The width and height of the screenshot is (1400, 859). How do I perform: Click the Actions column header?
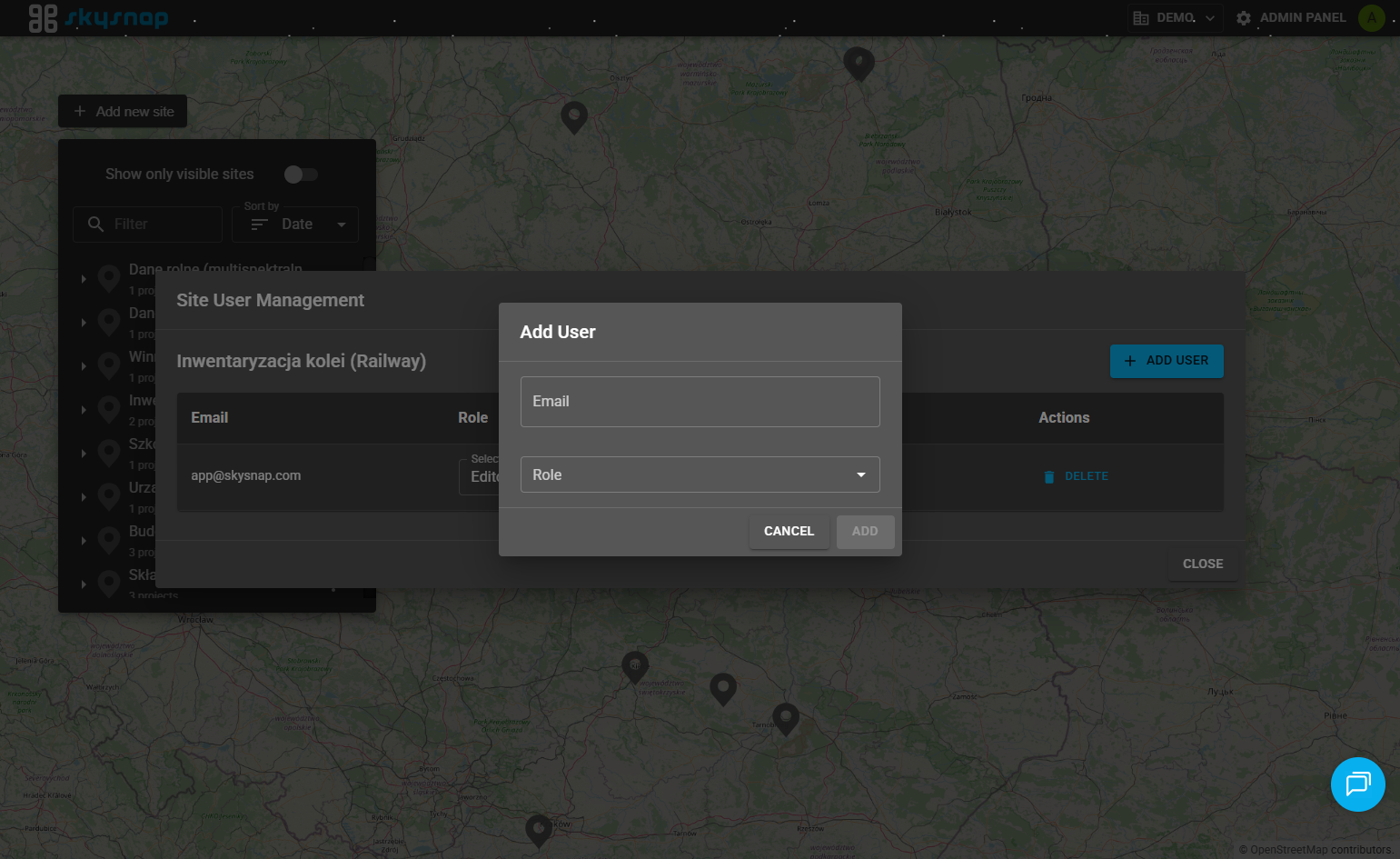pyautogui.click(x=1064, y=418)
